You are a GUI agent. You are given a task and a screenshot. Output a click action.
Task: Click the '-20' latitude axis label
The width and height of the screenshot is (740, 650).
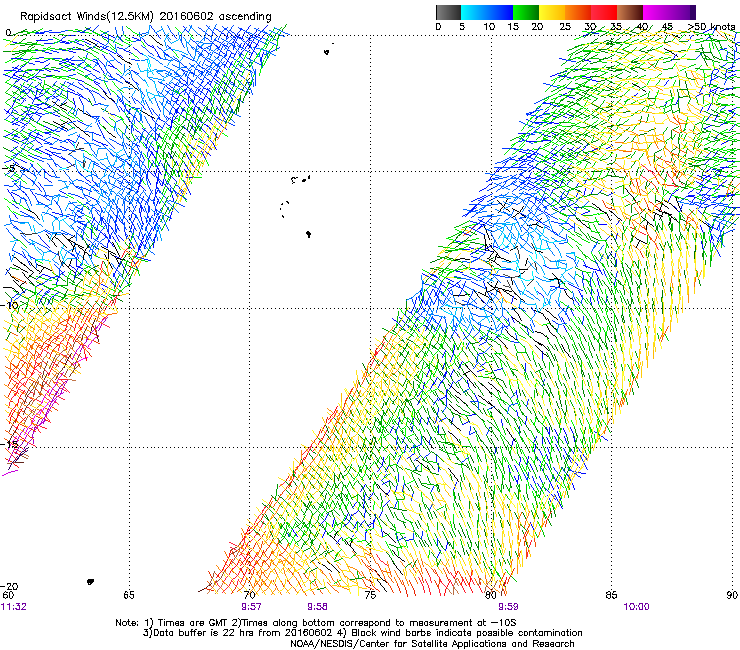point(10,586)
